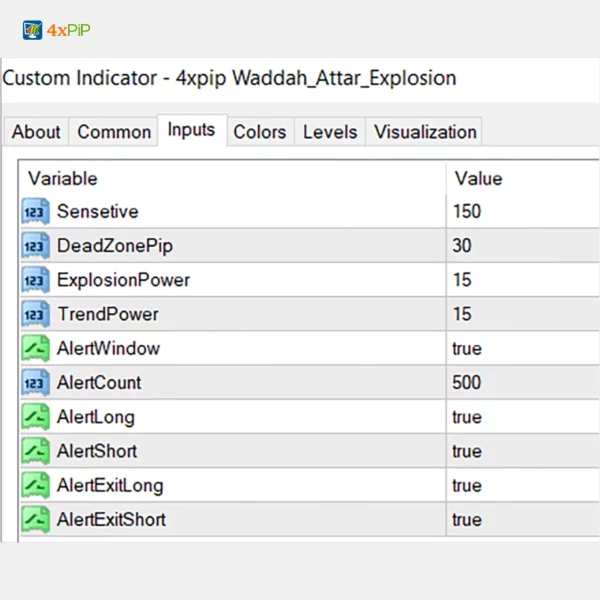Click the boolean icon beside AlertShort
Screen dimensions: 600x600
point(35,451)
